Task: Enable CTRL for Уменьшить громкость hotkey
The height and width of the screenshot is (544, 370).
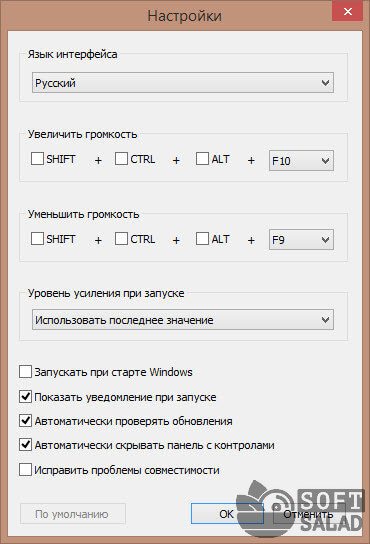Action: (121, 239)
